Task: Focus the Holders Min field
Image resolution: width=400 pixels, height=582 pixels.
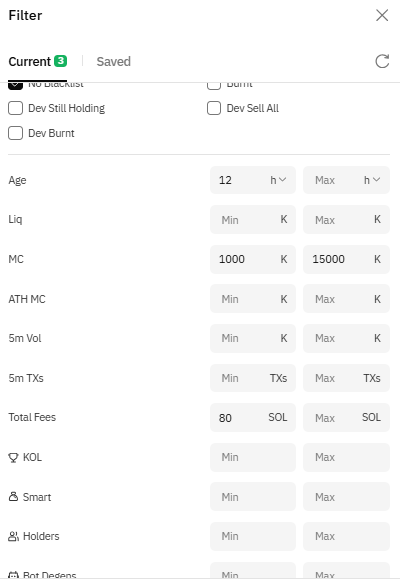Action: [x=253, y=536]
